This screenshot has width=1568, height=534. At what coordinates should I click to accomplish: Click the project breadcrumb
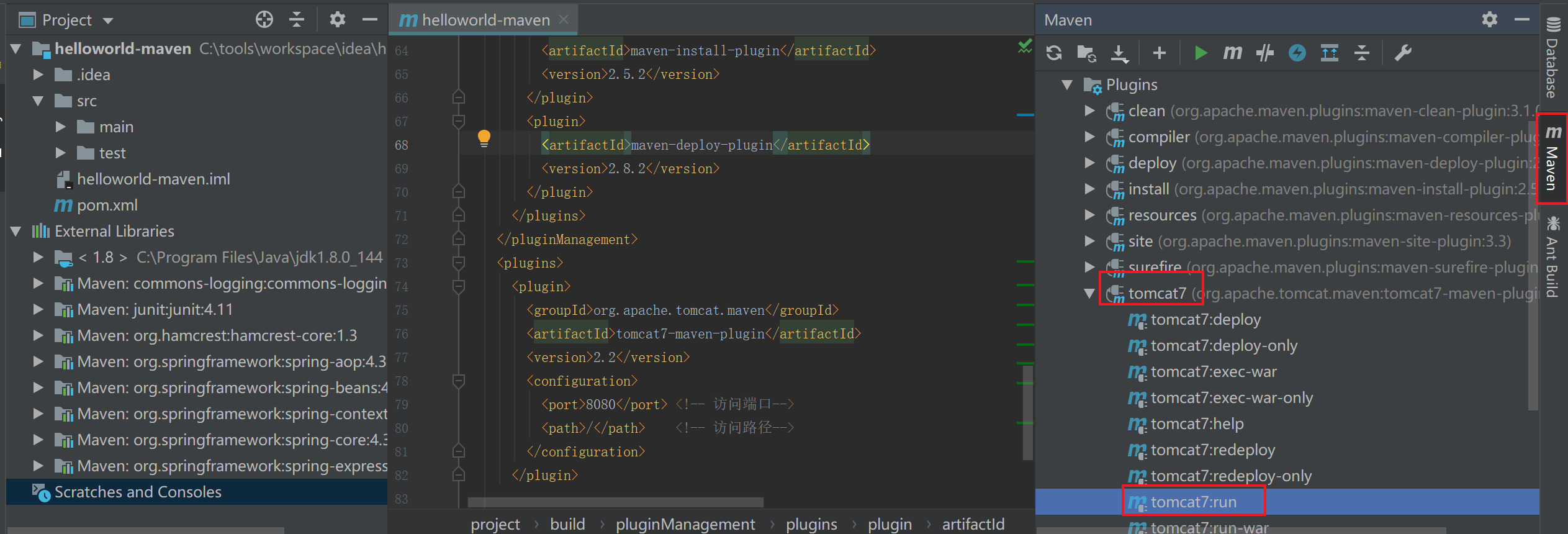pyautogui.click(x=495, y=524)
